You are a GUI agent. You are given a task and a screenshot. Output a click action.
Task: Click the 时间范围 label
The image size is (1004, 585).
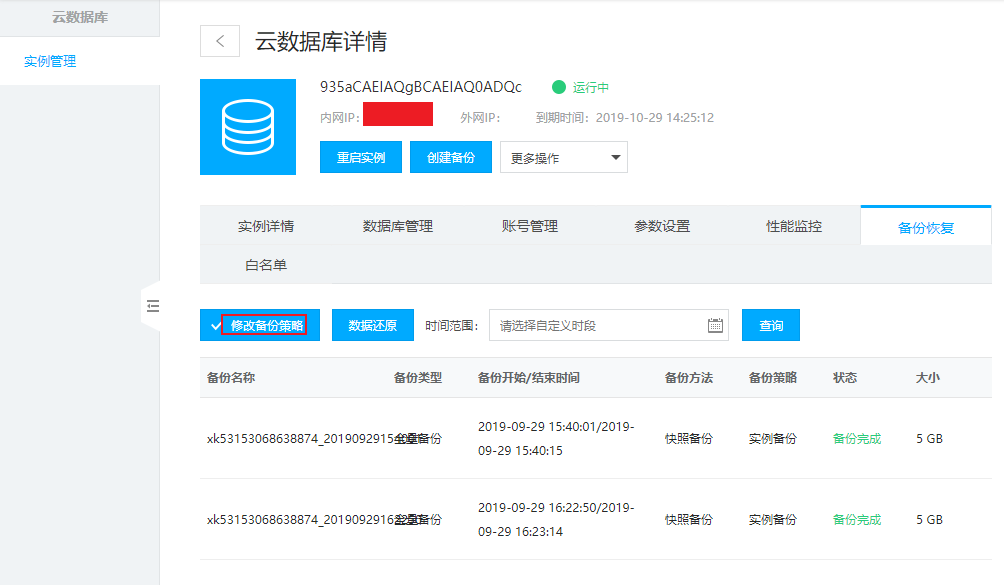click(x=451, y=325)
